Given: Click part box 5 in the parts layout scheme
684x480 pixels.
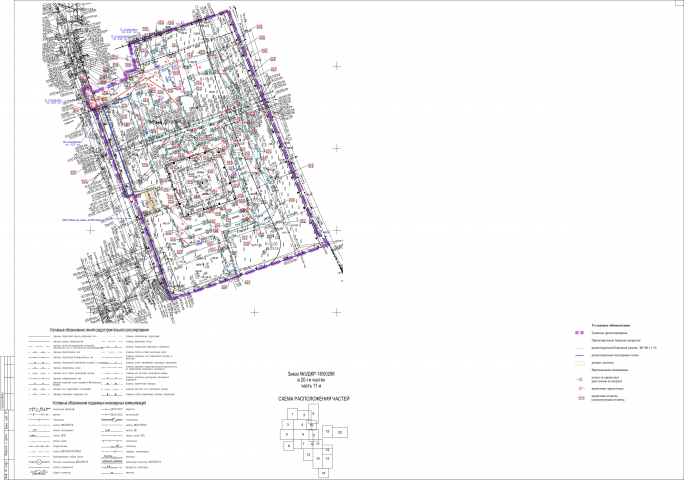Looking at the screenshot, I should [287, 434].
